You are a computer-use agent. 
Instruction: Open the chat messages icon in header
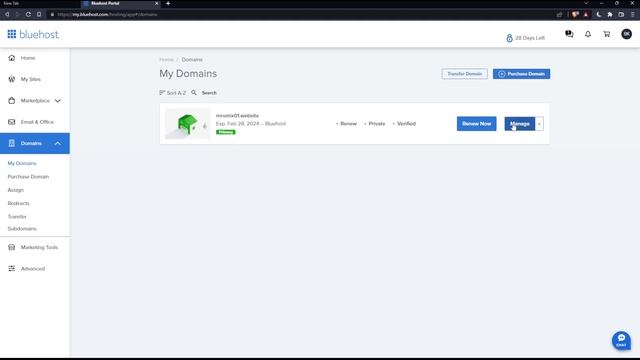[569, 34]
